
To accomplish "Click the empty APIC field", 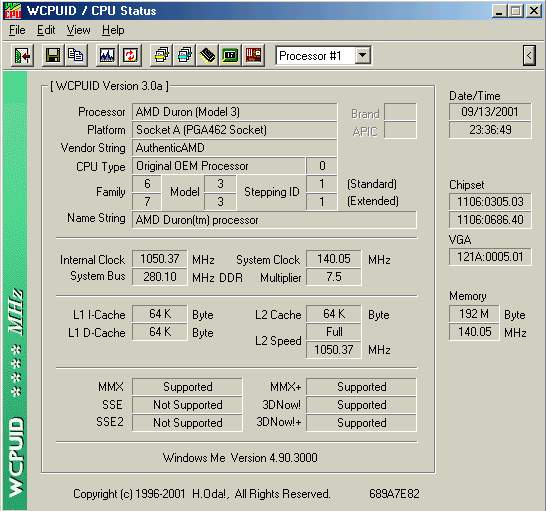I will click(400, 130).
